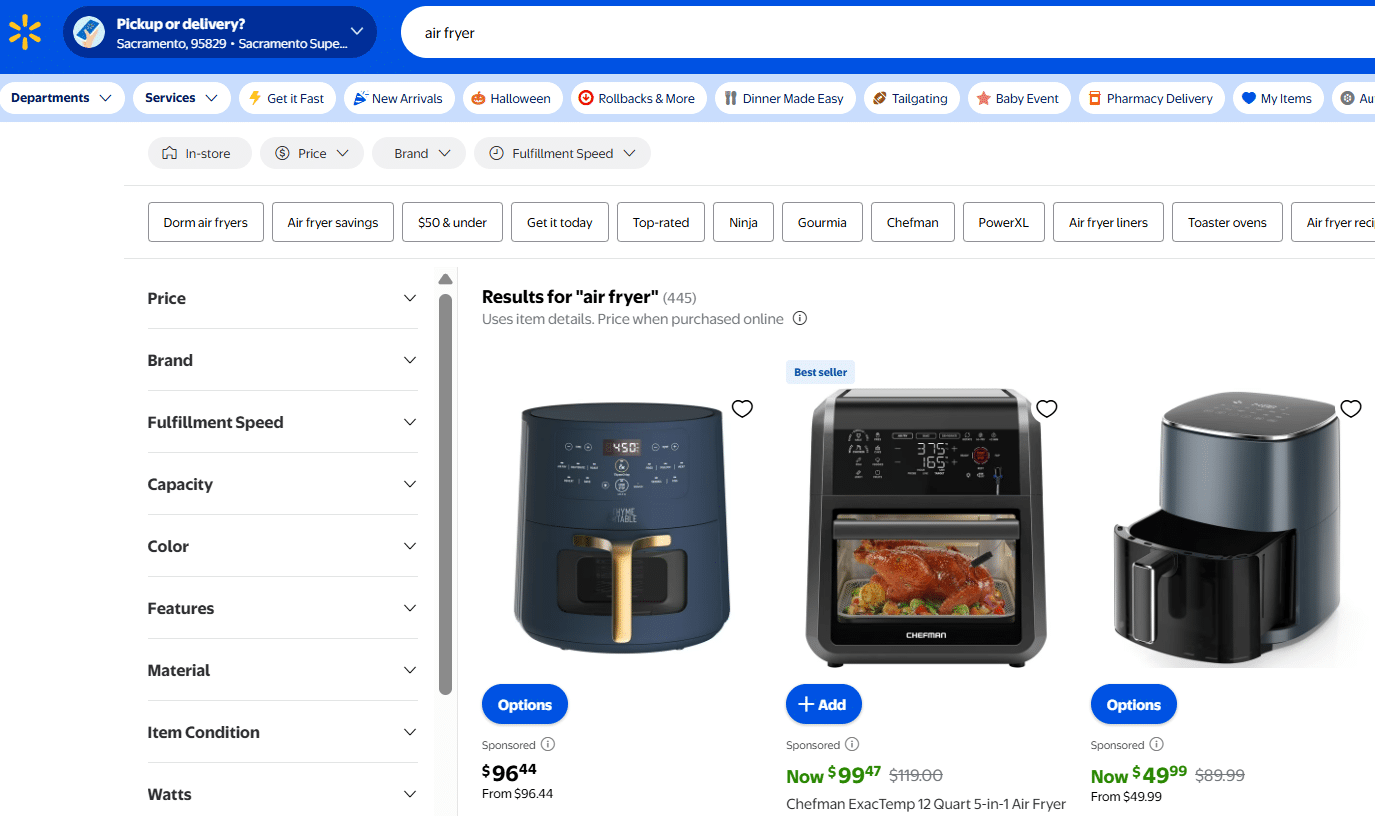Viewport: 1375px width, 816px height.
Task: Click Options under the blue air fryer
Action: [524, 704]
